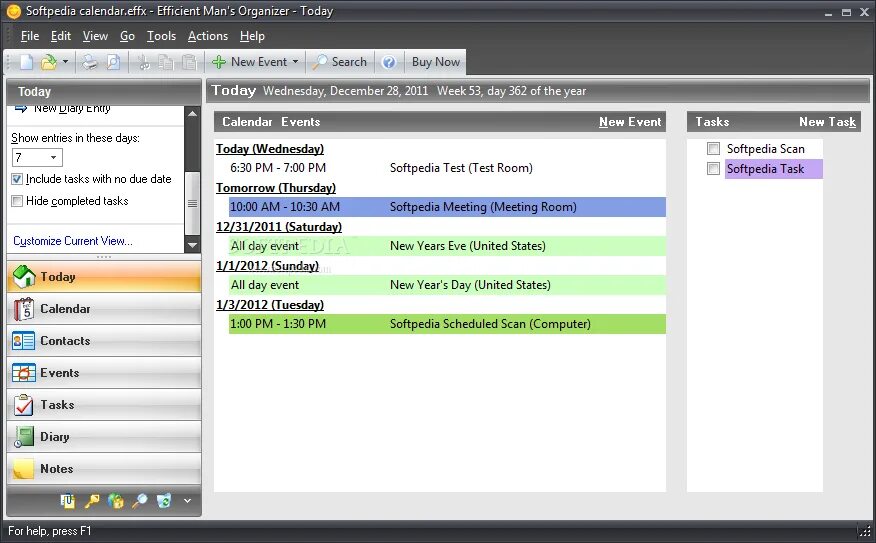Open the View menu

(95, 36)
